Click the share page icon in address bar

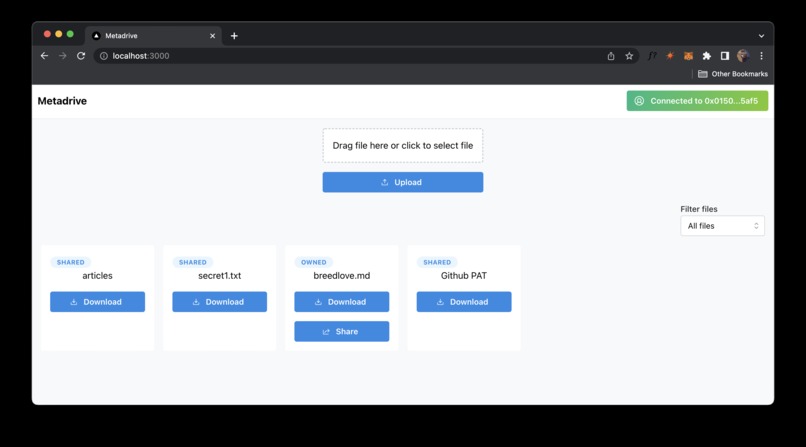(611, 56)
